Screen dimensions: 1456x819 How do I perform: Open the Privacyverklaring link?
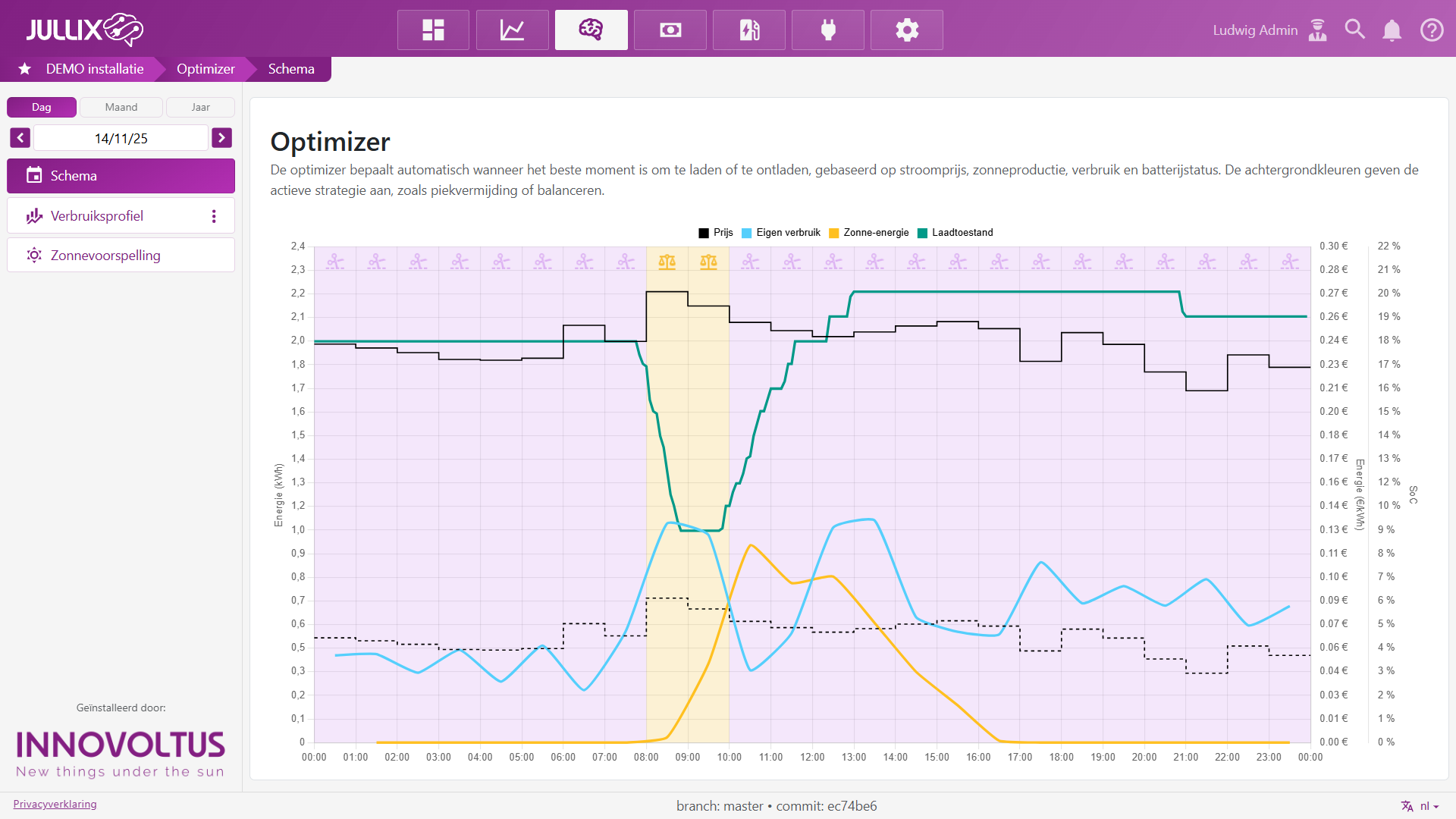click(55, 805)
